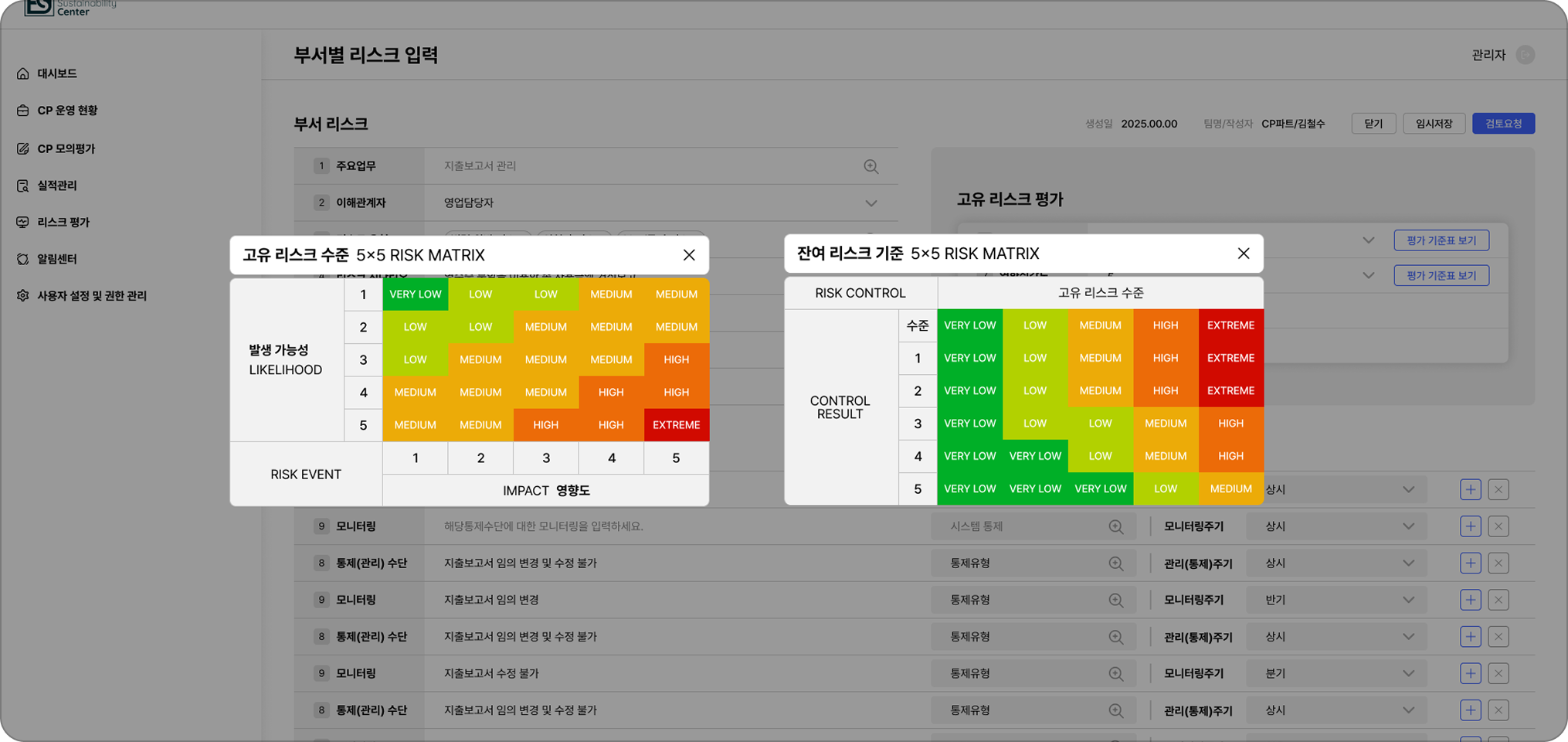Click plus icon on 반기 monitoring row
The height and width of the screenshot is (742, 1568).
(1470, 600)
